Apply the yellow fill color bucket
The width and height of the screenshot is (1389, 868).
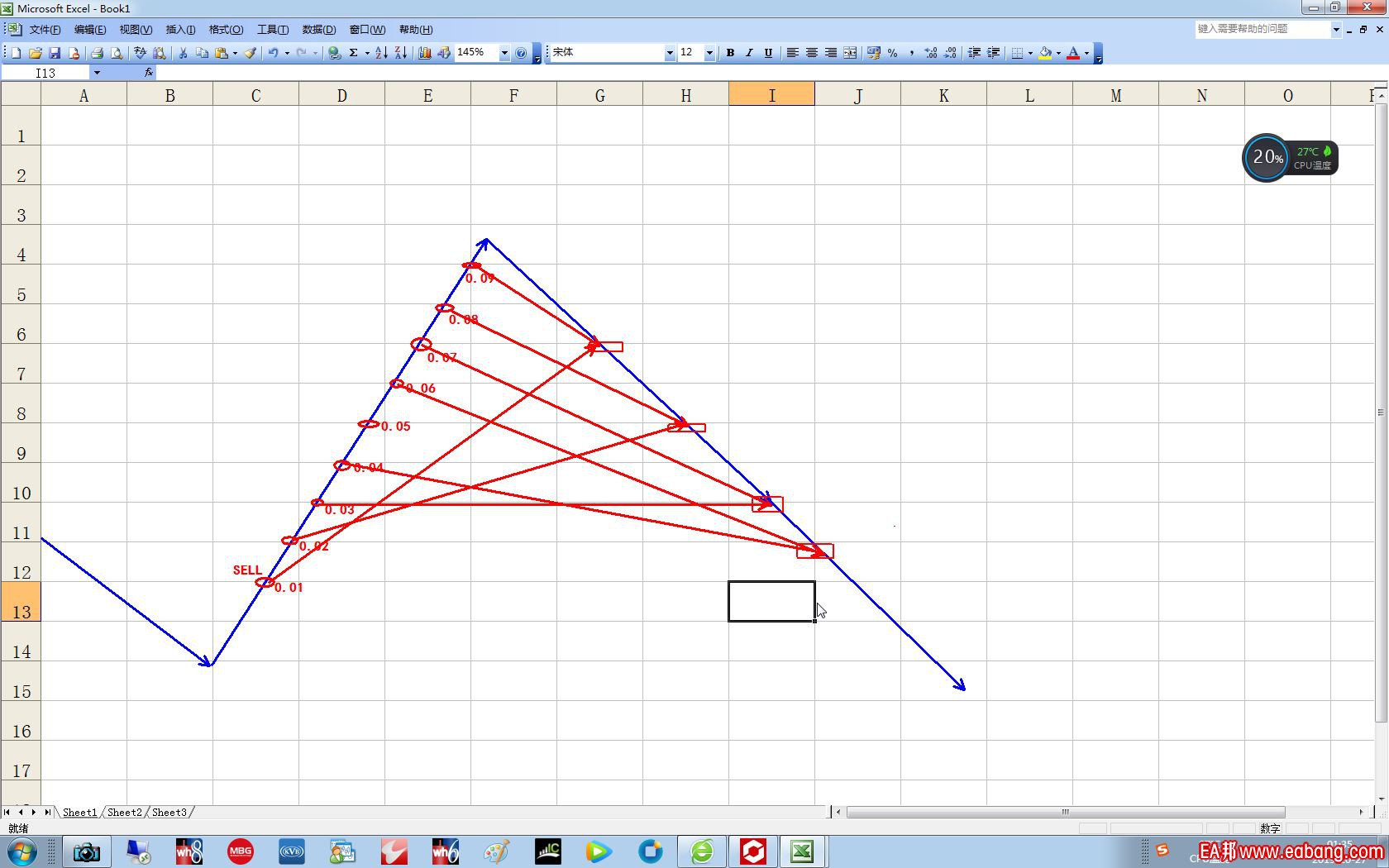[x=1046, y=53]
